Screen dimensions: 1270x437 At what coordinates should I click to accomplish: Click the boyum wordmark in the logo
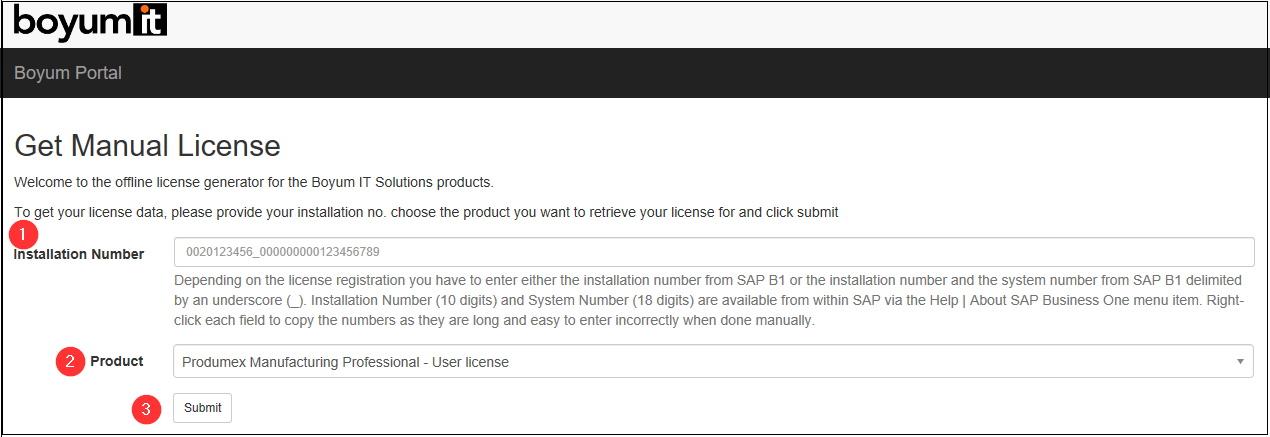[x=71, y=23]
